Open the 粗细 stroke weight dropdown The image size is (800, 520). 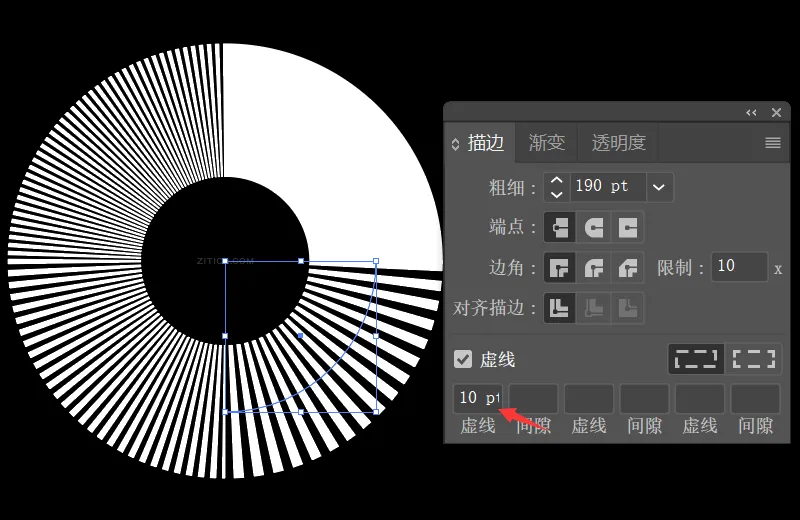(658, 187)
